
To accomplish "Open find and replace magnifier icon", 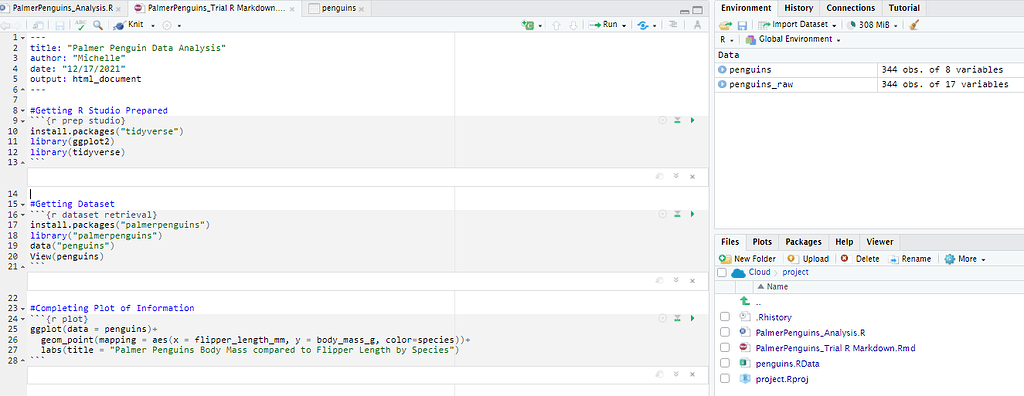I will click(97, 25).
